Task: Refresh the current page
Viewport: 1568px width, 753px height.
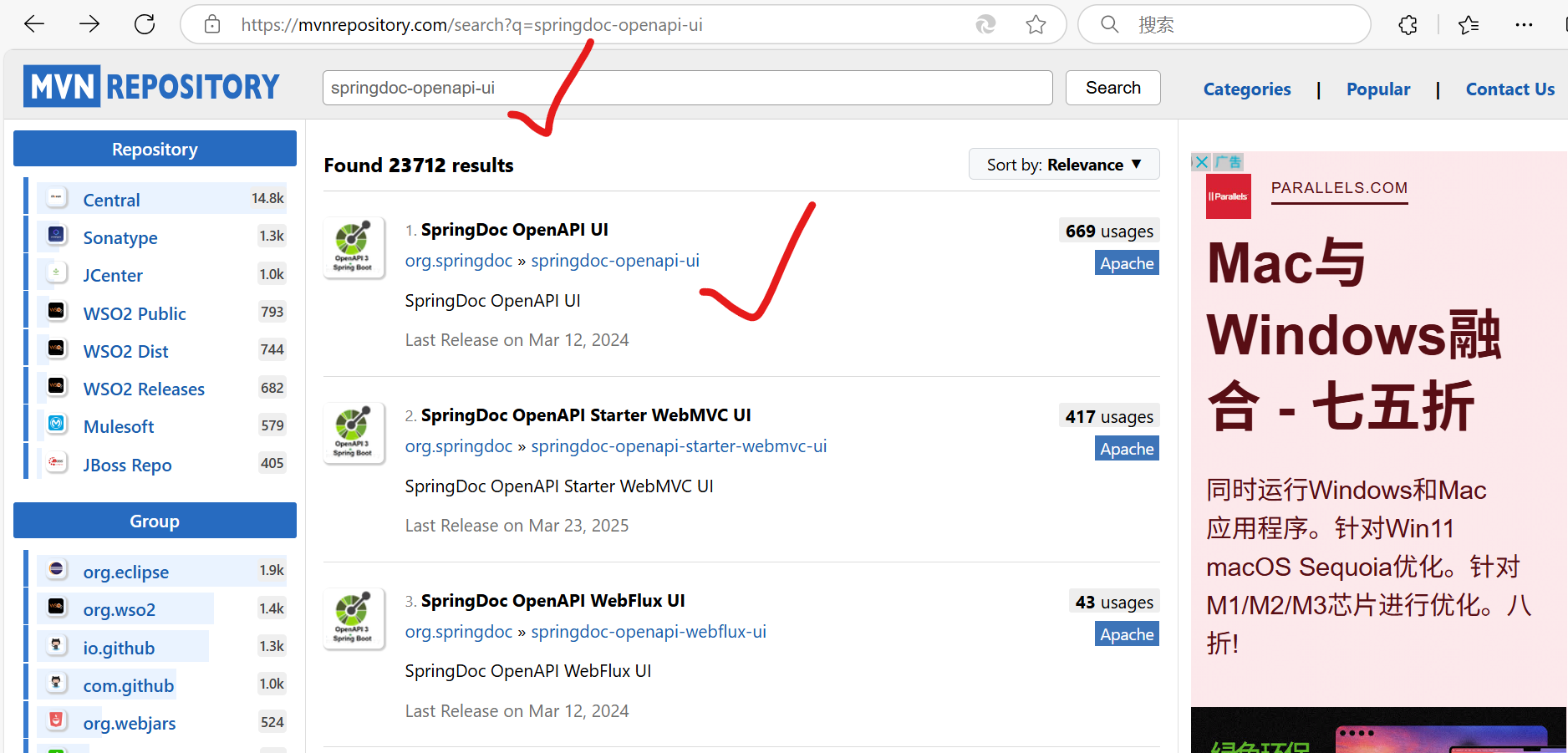Action: 144,23
